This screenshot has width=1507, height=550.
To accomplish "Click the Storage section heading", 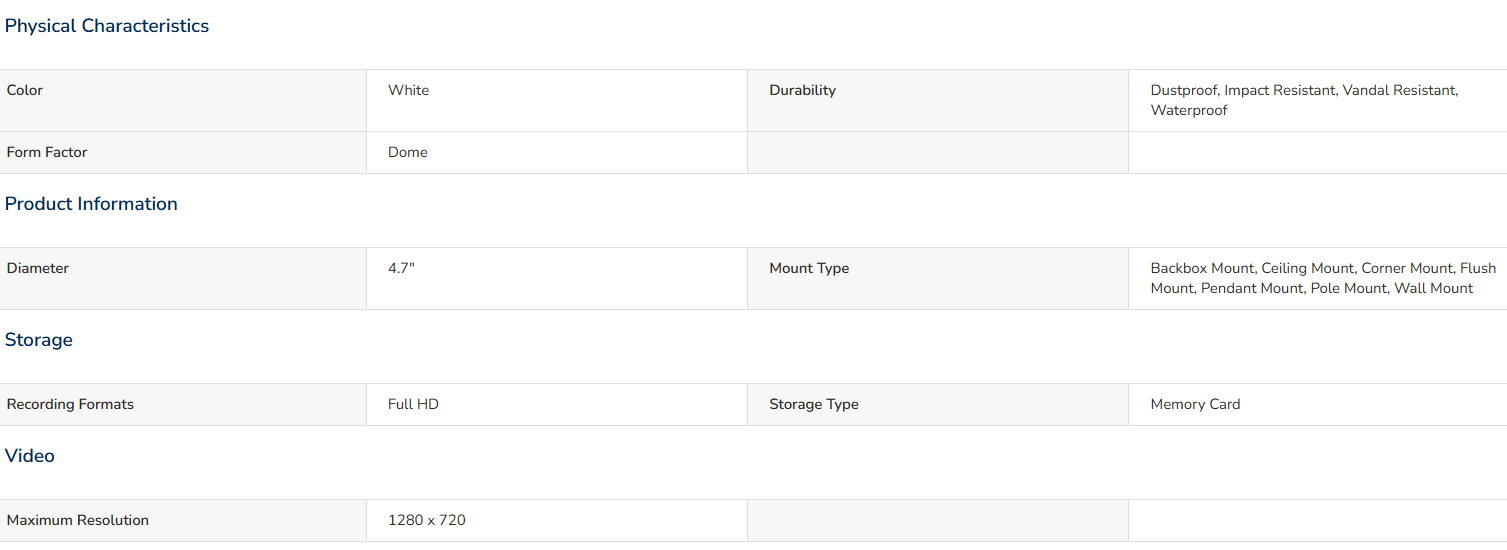I will click(39, 340).
